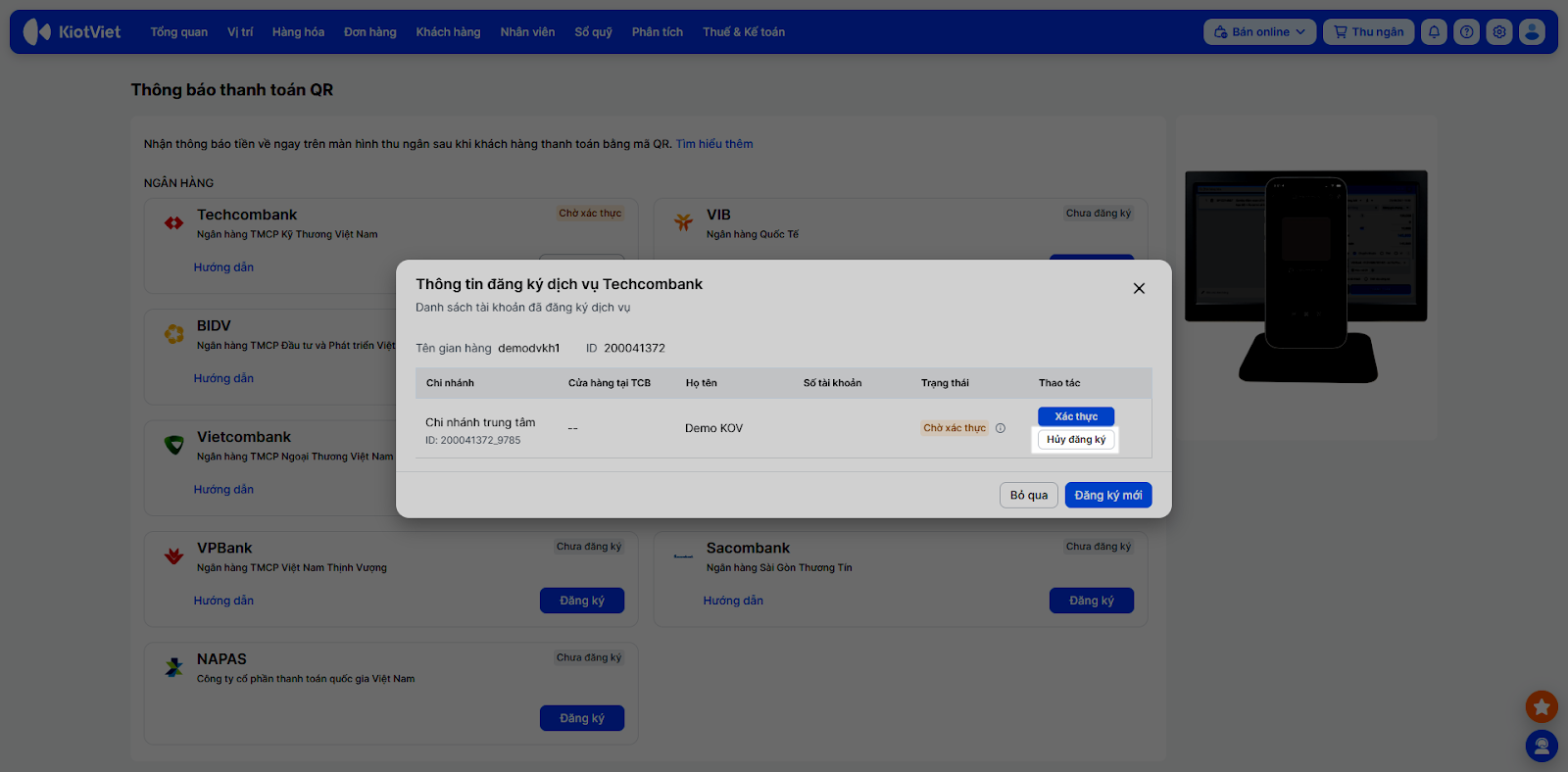
Task: Click the Chờ xác thực status badge in the table
Action: 955,428
